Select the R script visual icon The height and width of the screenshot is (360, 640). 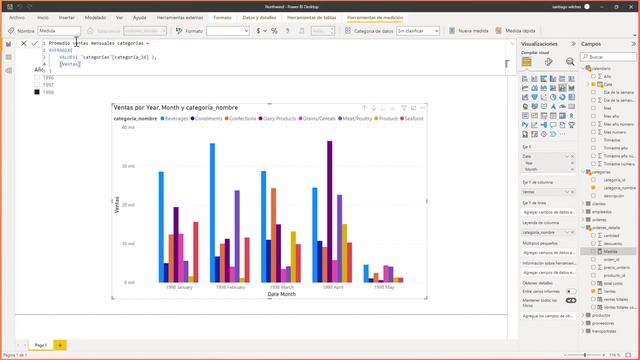click(x=572, y=116)
